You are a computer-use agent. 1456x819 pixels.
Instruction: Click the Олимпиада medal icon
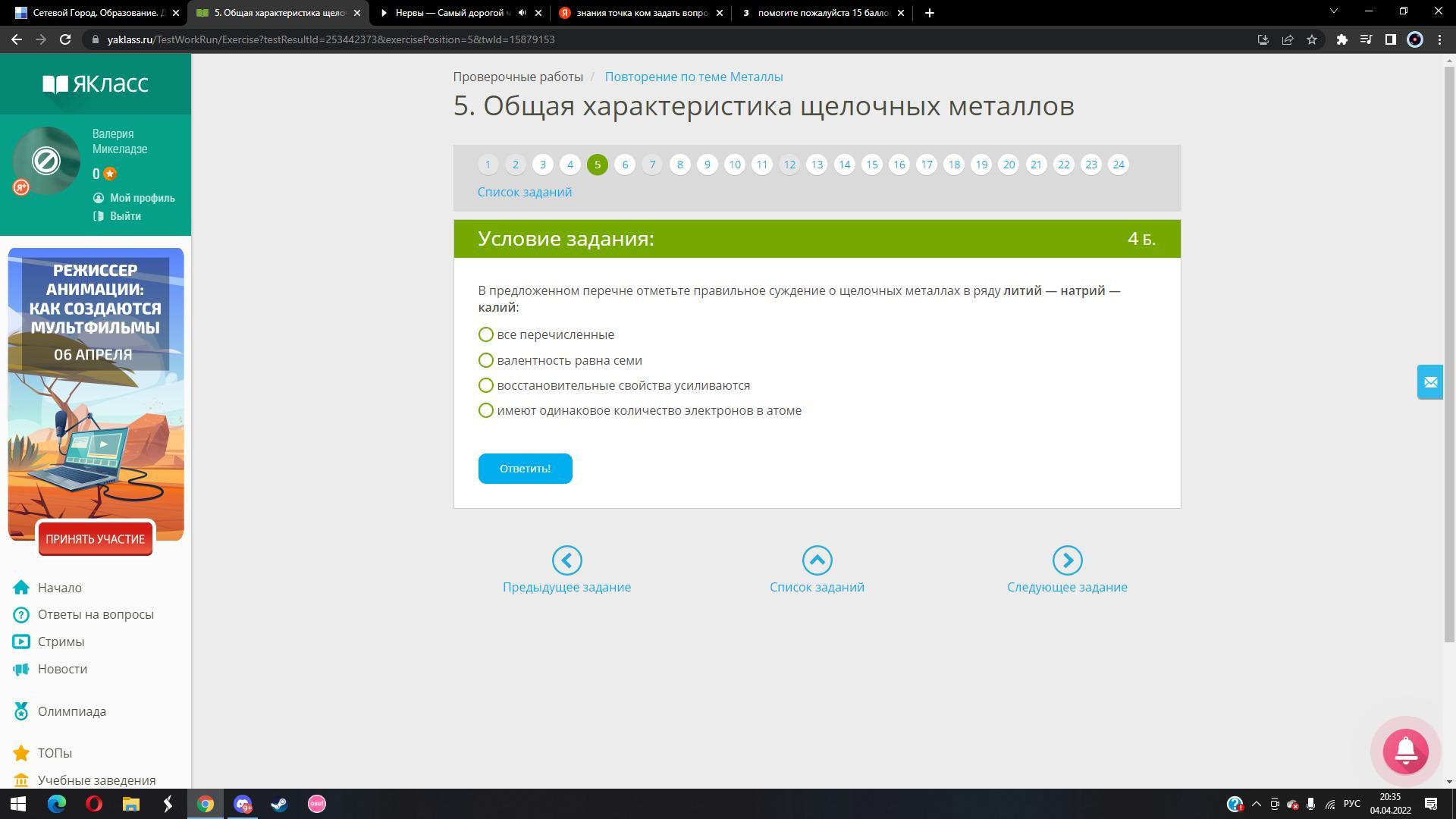21,711
